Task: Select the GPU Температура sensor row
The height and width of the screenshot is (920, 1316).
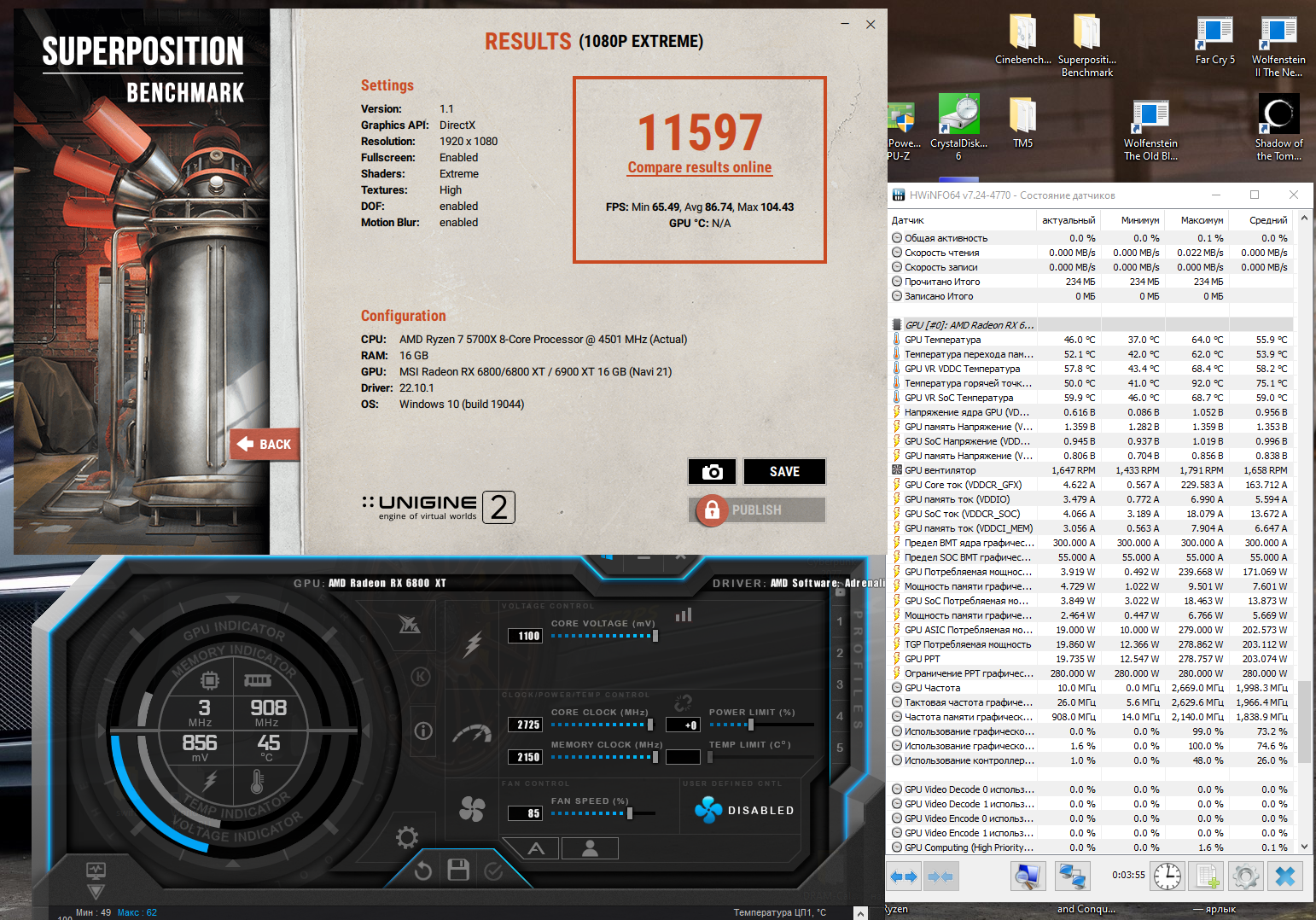Action: point(1091,340)
